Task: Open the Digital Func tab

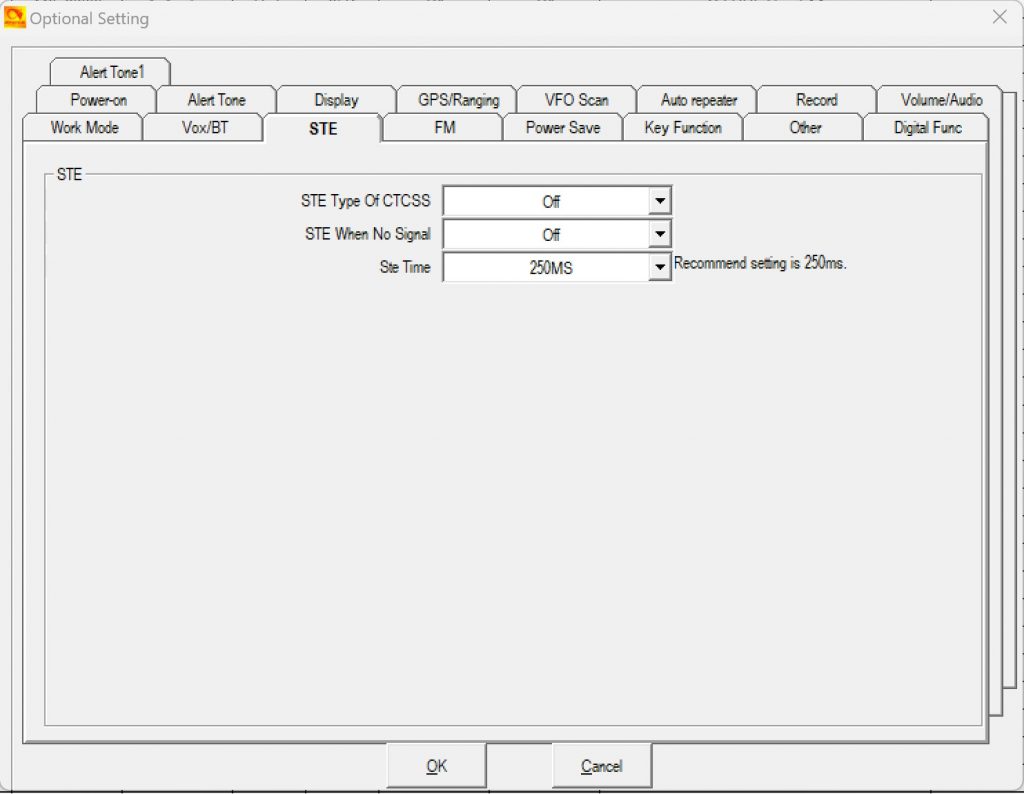Action: [927, 128]
